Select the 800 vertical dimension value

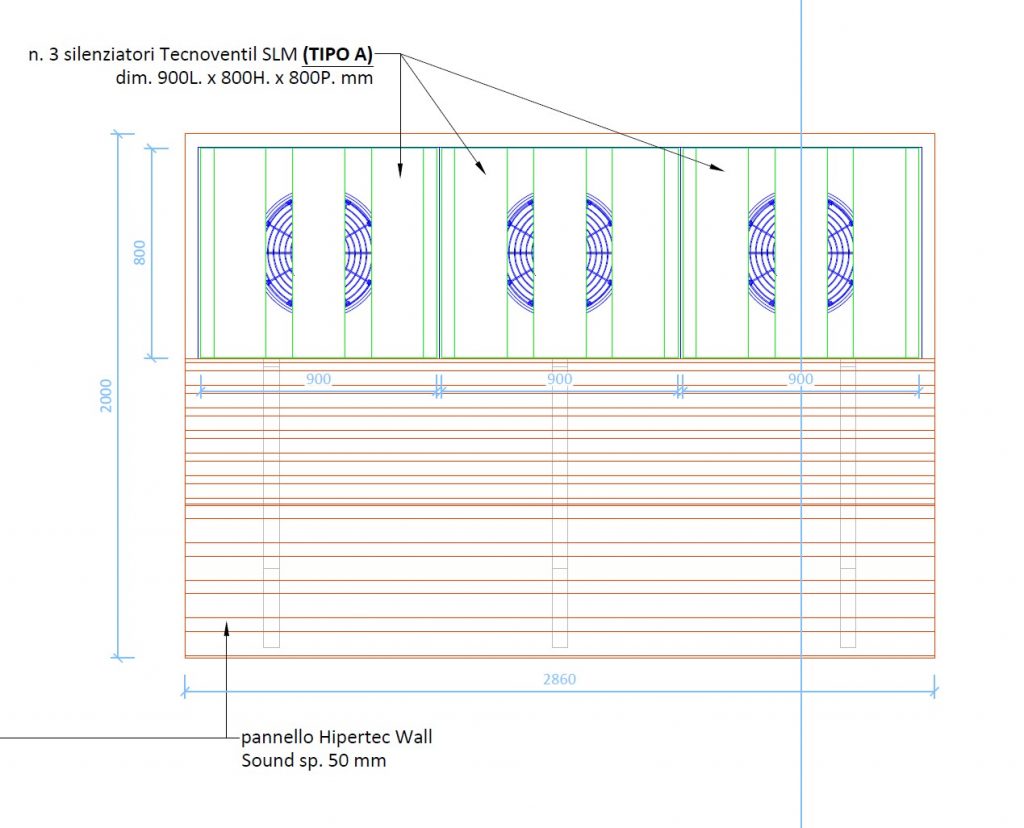(140, 253)
